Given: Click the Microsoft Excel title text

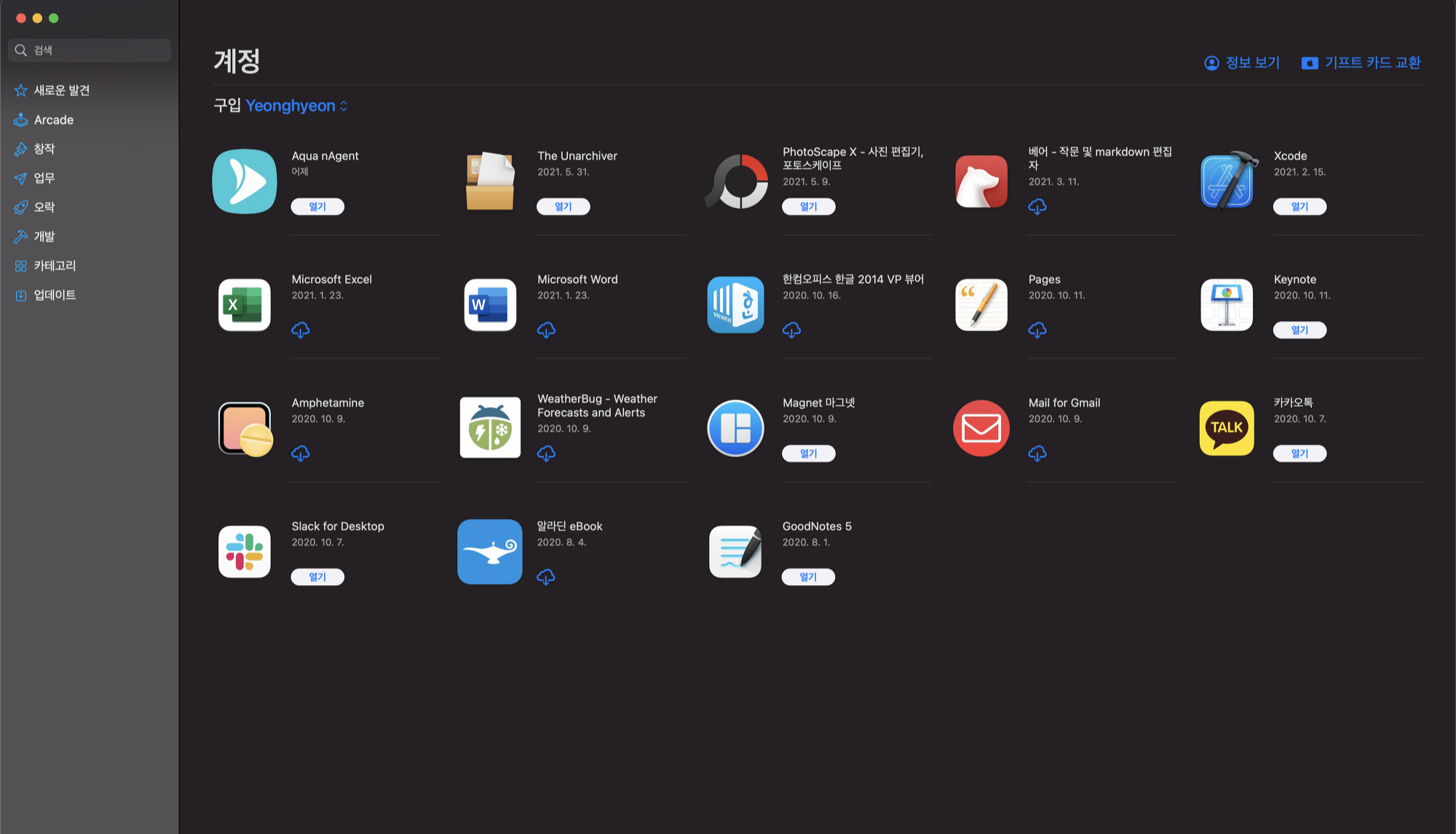Looking at the screenshot, I should [332, 279].
